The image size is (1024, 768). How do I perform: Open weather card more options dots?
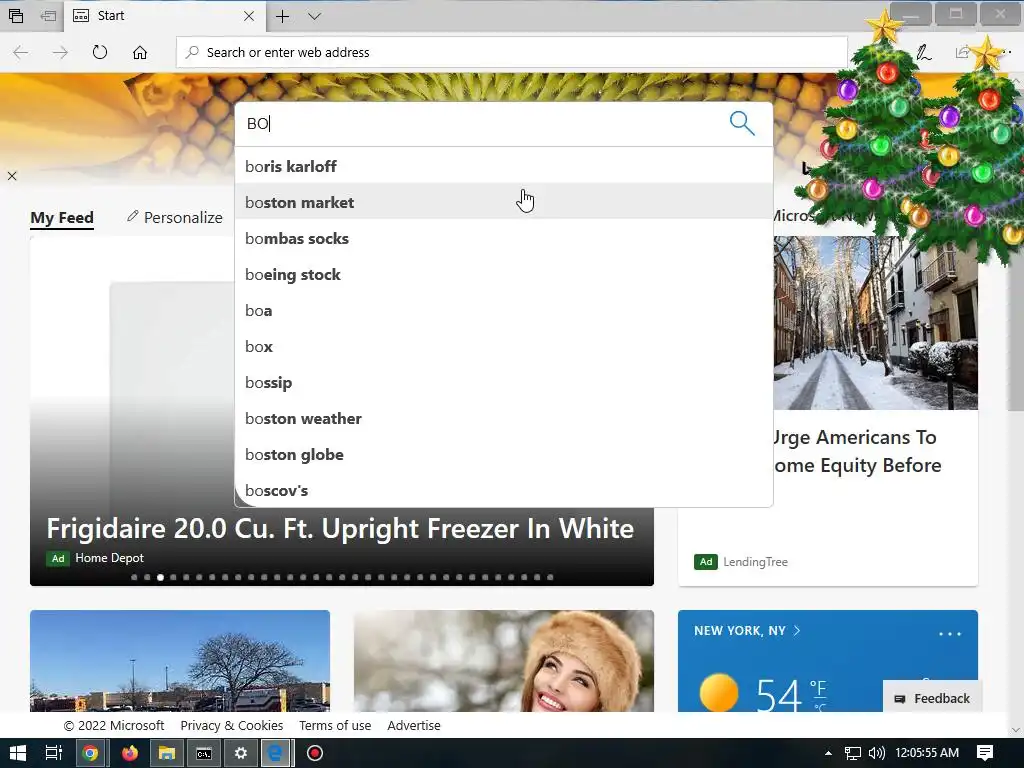click(x=950, y=633)
